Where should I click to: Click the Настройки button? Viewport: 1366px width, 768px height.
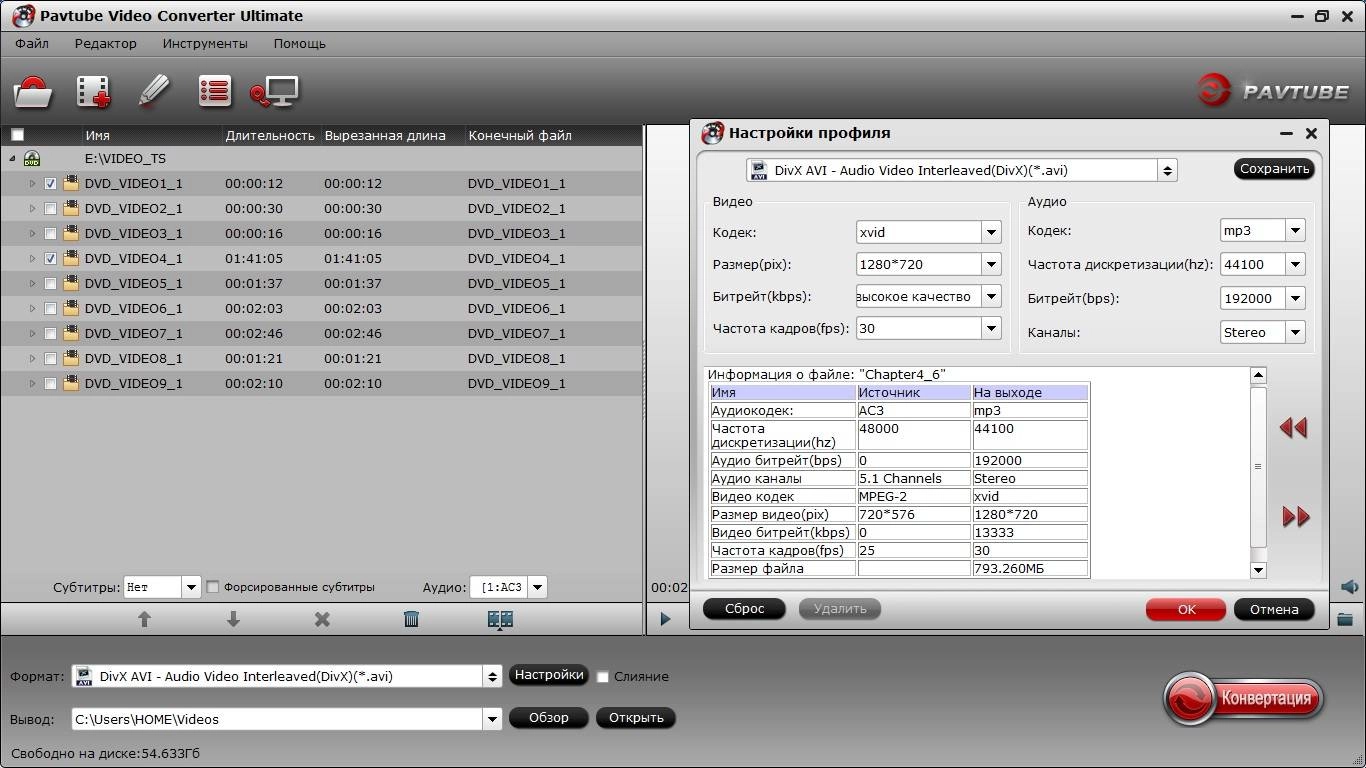pos(548,675)
